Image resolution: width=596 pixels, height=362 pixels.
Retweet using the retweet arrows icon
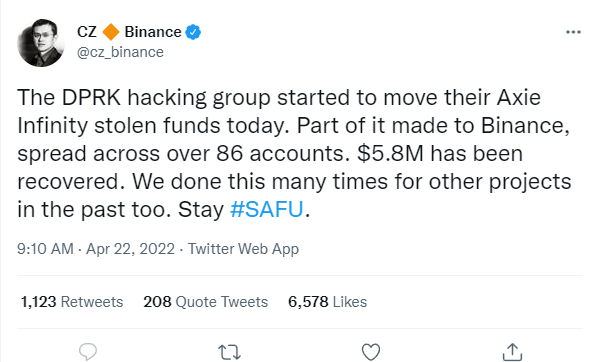(x=230, y=352)
